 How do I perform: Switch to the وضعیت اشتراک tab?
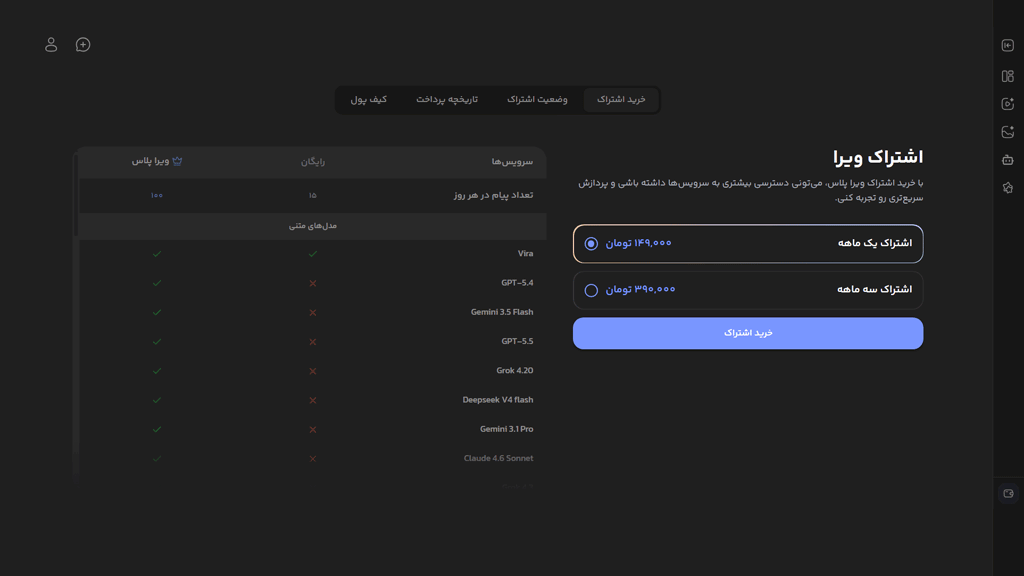537,99
